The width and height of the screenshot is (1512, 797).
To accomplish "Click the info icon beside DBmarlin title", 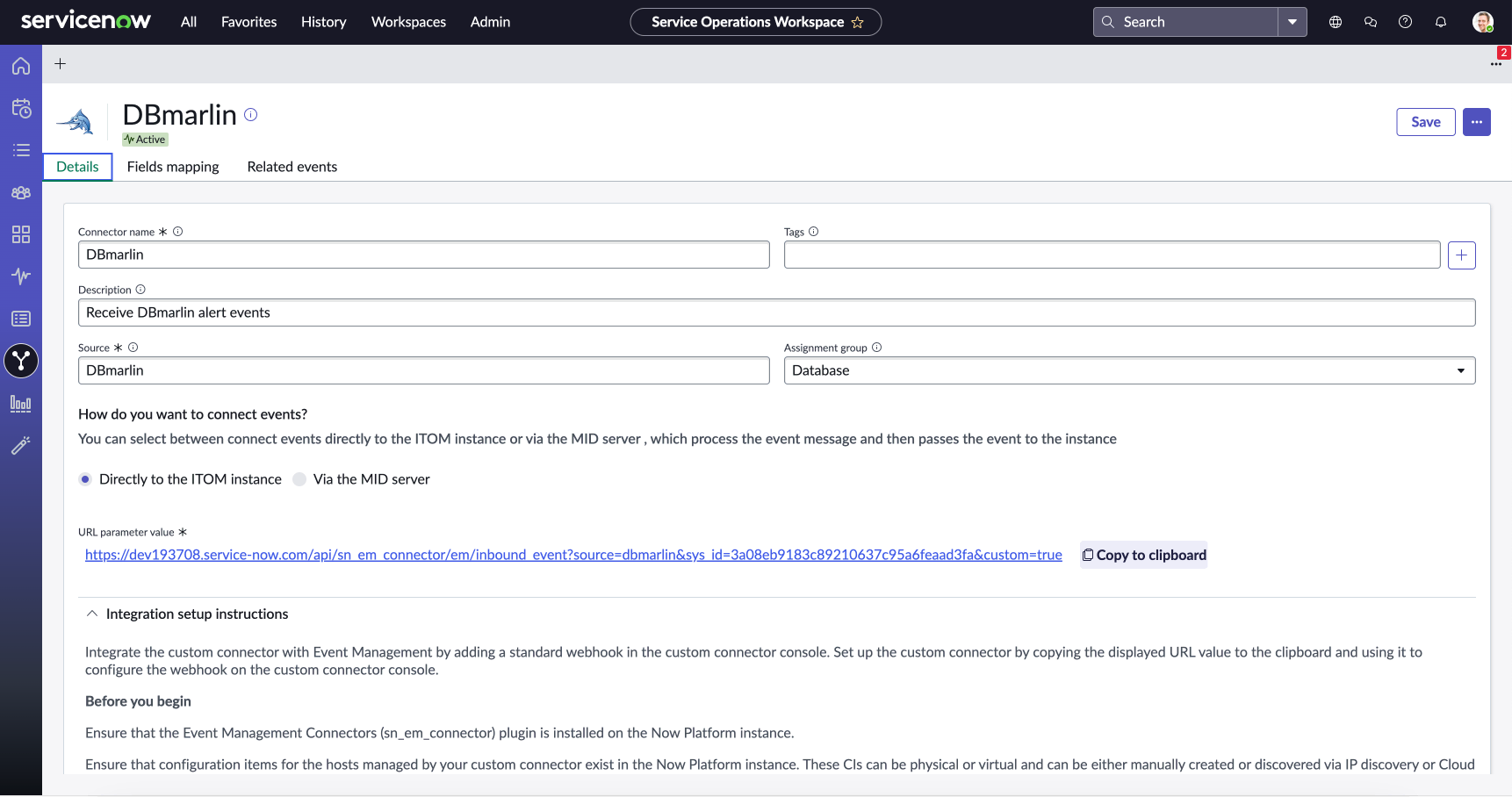I will pos(251,114).
